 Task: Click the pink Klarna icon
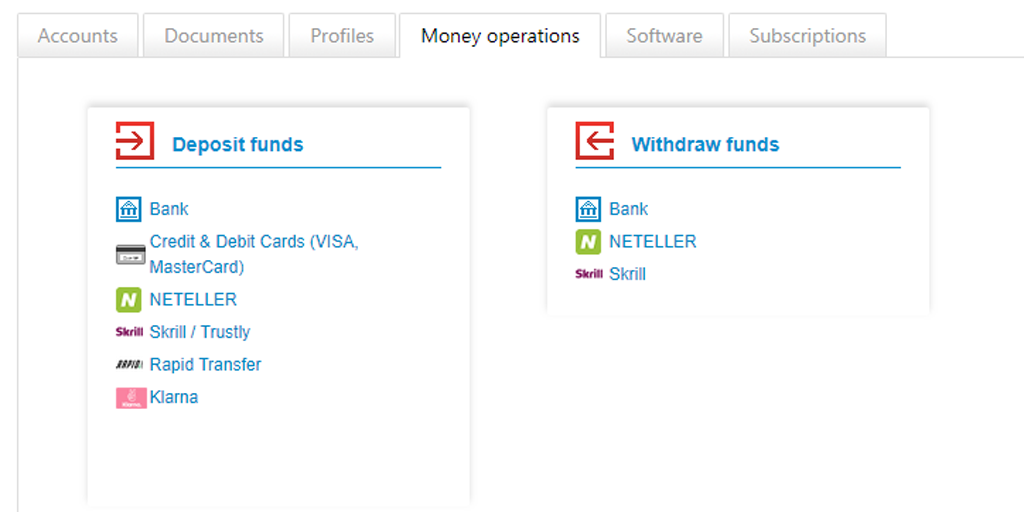[131, 398]
